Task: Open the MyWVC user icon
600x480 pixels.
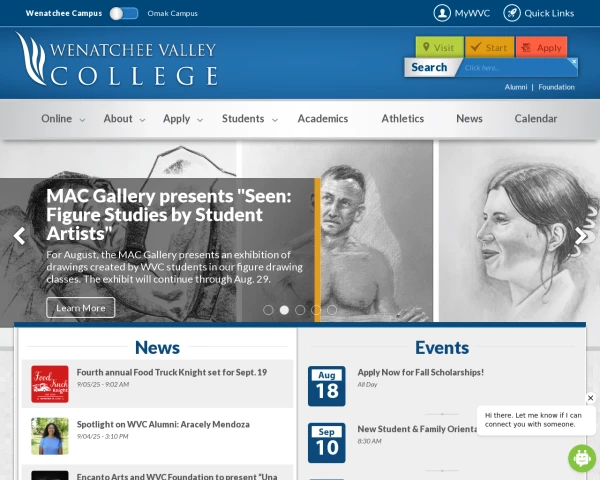Action: click(442, 13)
